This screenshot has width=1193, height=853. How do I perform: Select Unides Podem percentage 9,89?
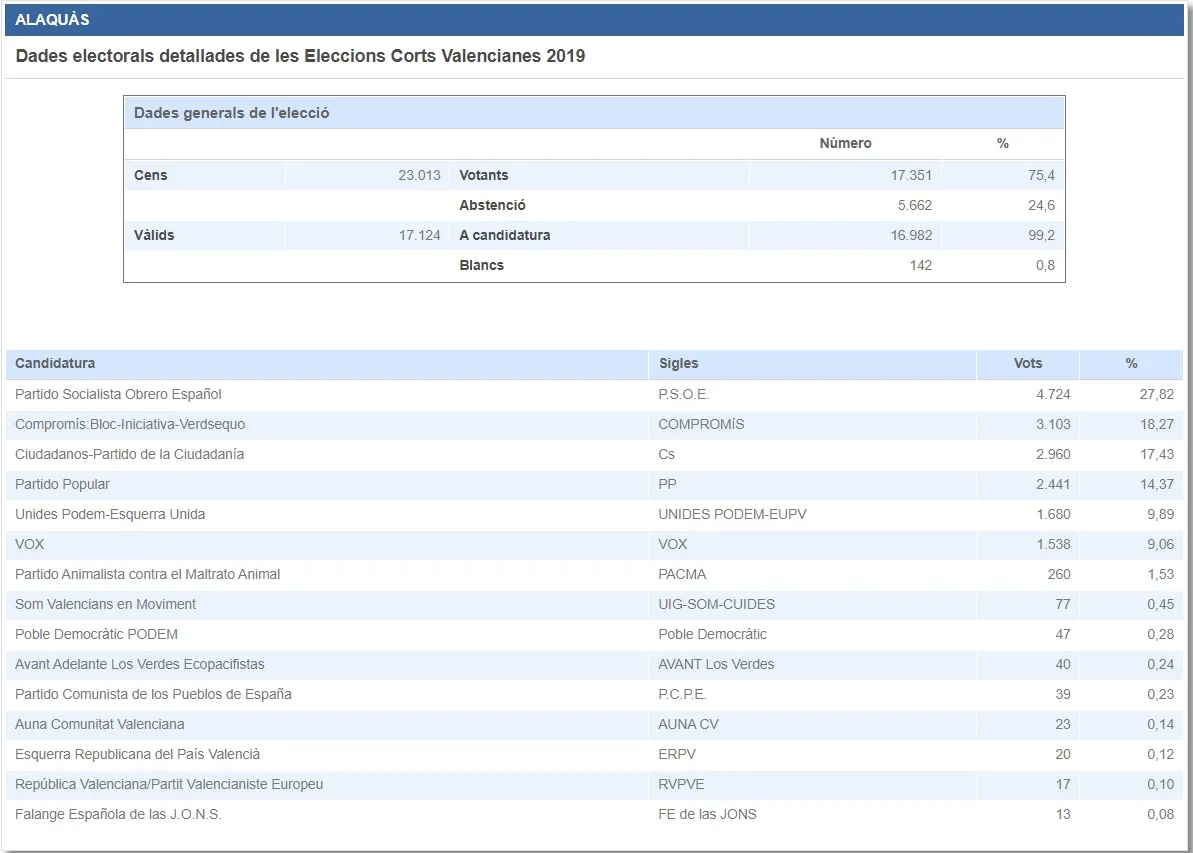[x=1160, y=514]
